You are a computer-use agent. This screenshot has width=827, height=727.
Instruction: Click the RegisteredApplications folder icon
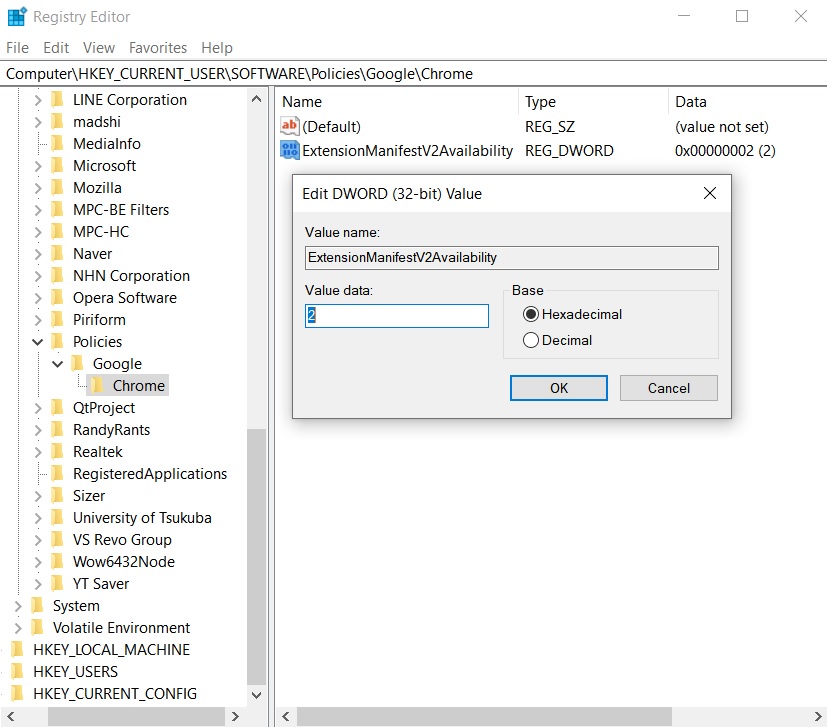[x=57, y=474]
